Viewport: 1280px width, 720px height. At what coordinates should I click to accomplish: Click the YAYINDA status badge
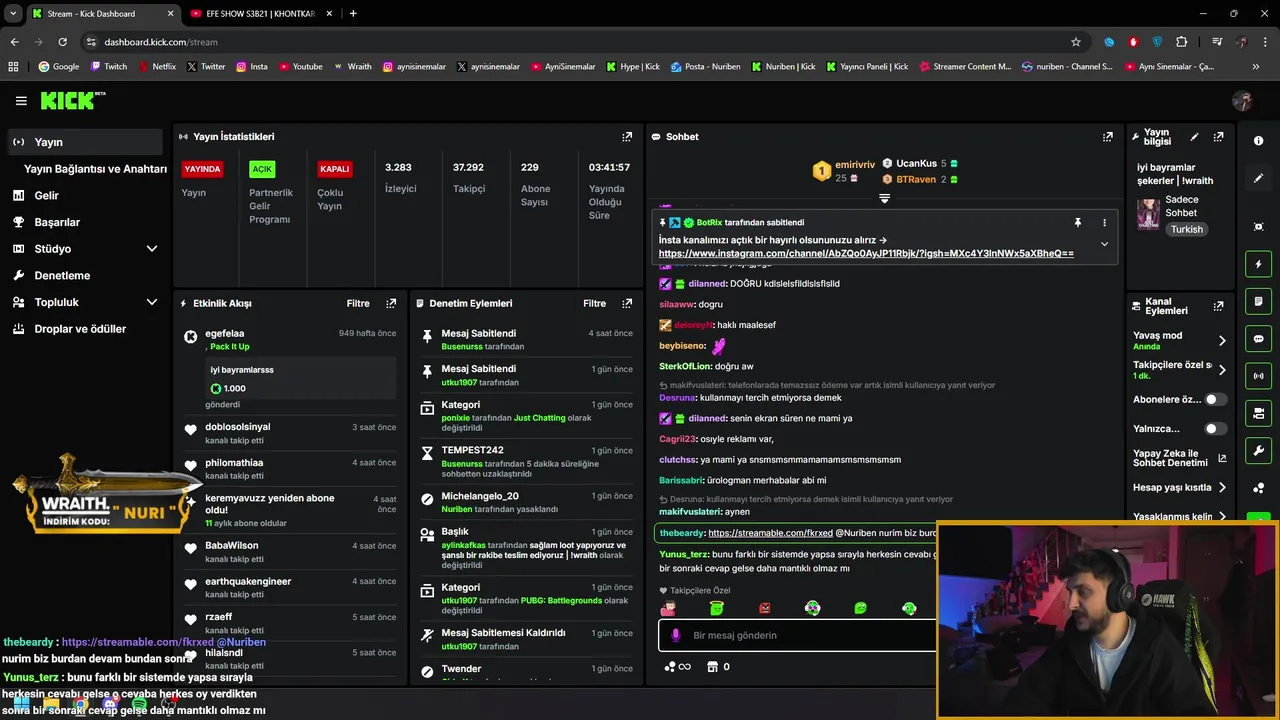[202, 169]
